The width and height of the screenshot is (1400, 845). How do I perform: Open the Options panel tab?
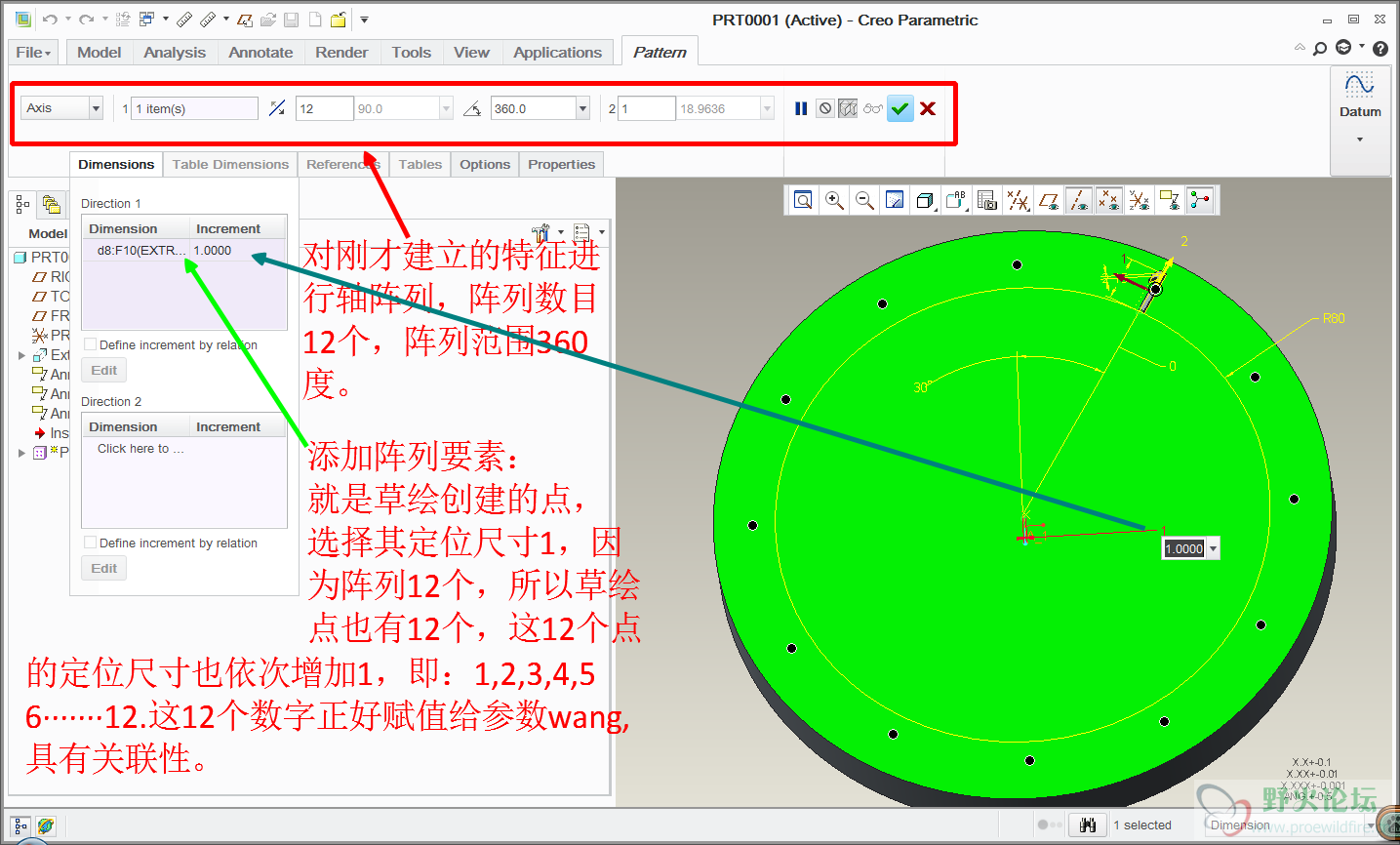coord(485,164)
